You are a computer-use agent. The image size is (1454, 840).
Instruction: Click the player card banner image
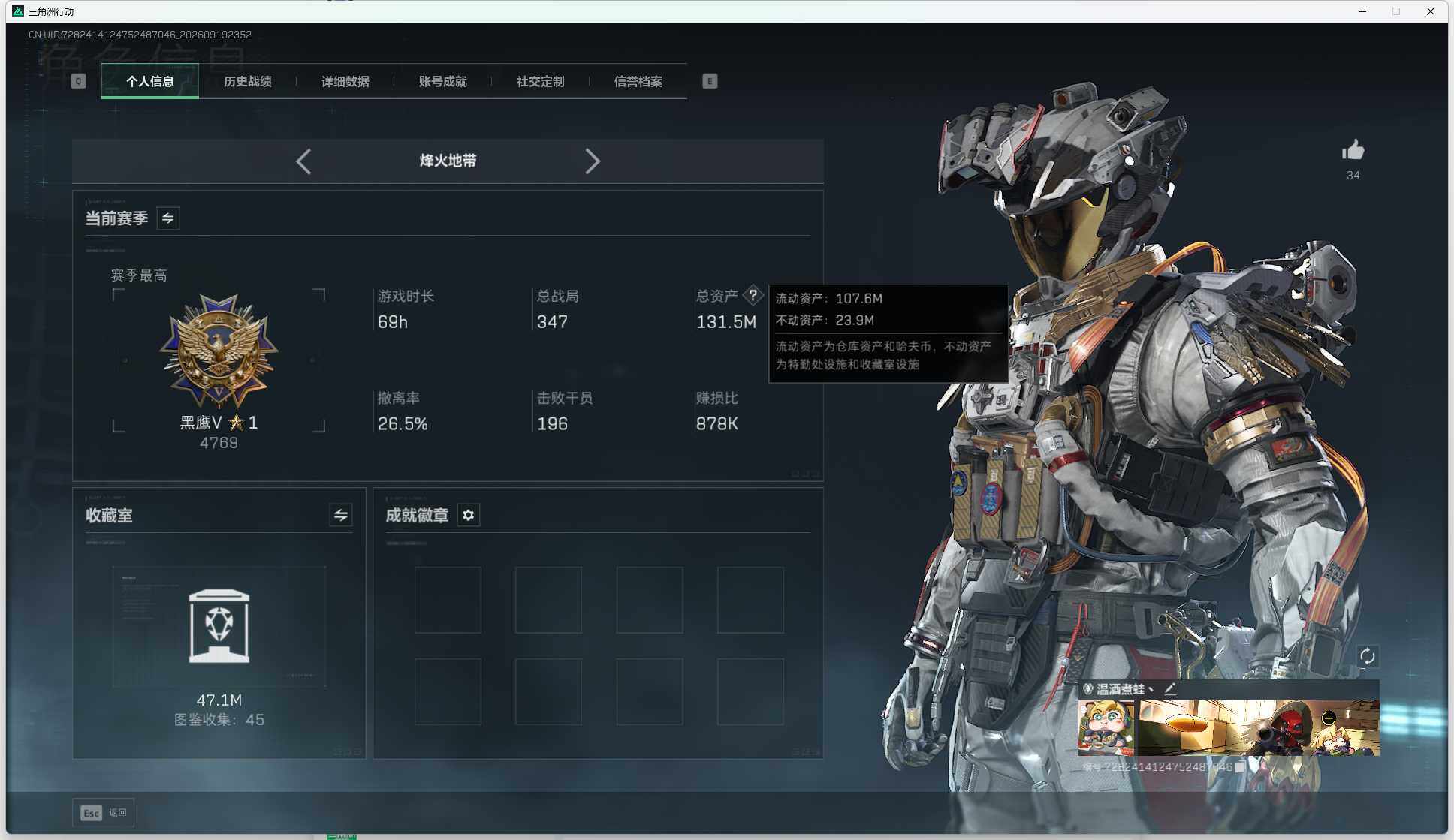click(x=1259, y=727)
